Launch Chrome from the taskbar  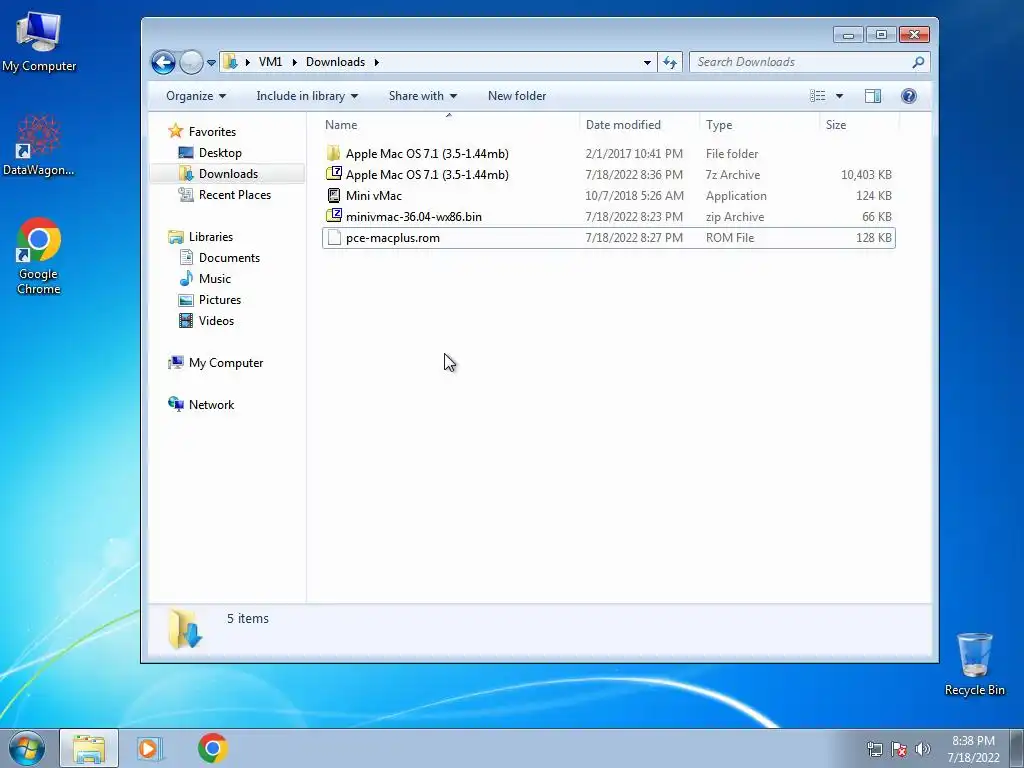point(213,748)
